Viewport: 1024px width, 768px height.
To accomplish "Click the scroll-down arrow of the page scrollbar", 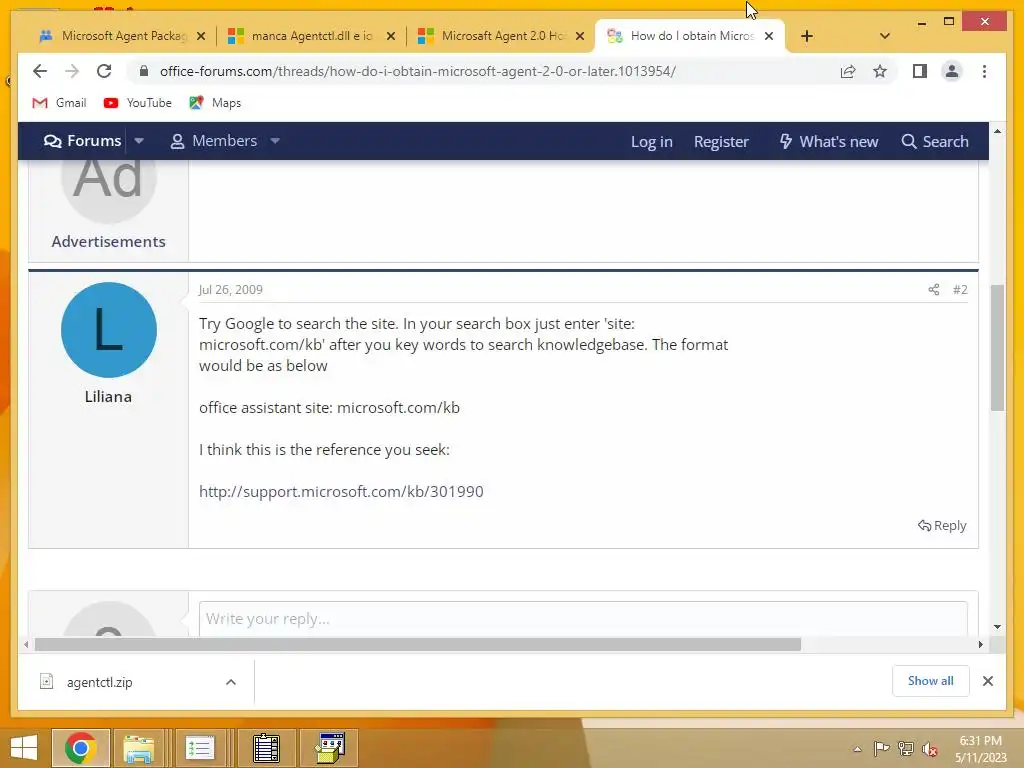I will tap(997, 627).
